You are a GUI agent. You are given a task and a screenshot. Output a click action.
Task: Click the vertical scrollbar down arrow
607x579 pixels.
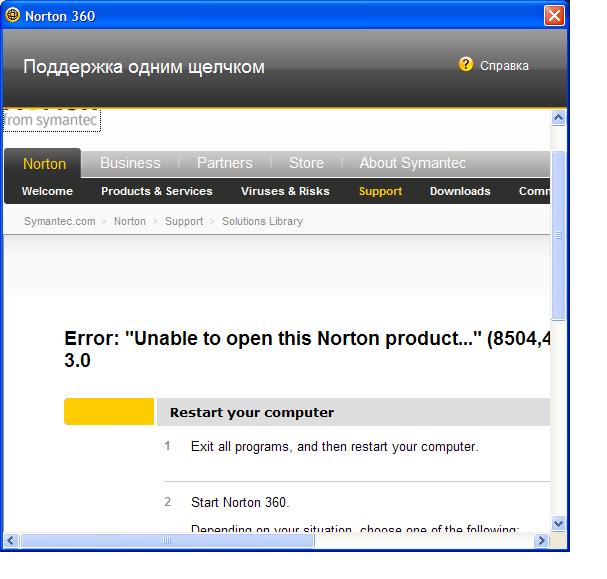click(558, 524)
